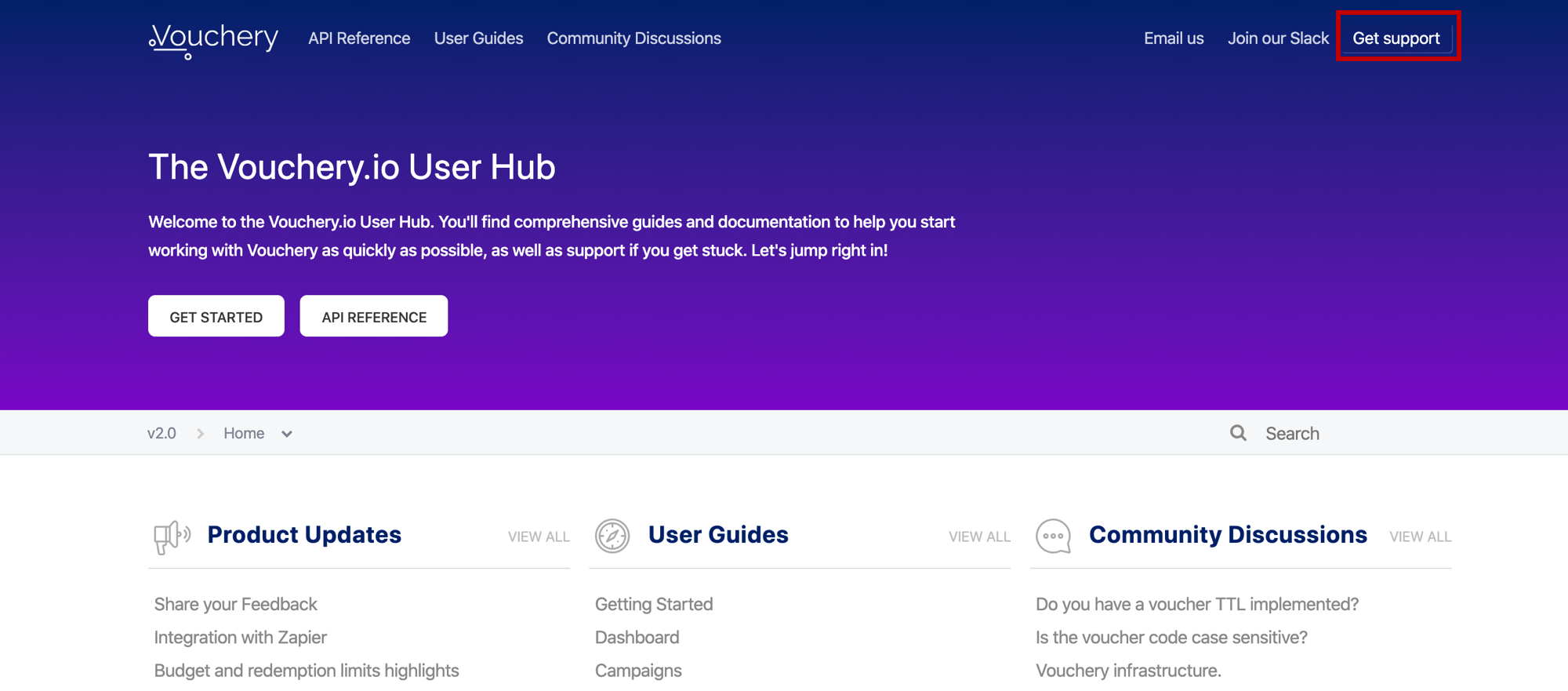Open 'Do you have a voucher TTL implemented?'
1568x691 pixels.
tap(1197, 604)
